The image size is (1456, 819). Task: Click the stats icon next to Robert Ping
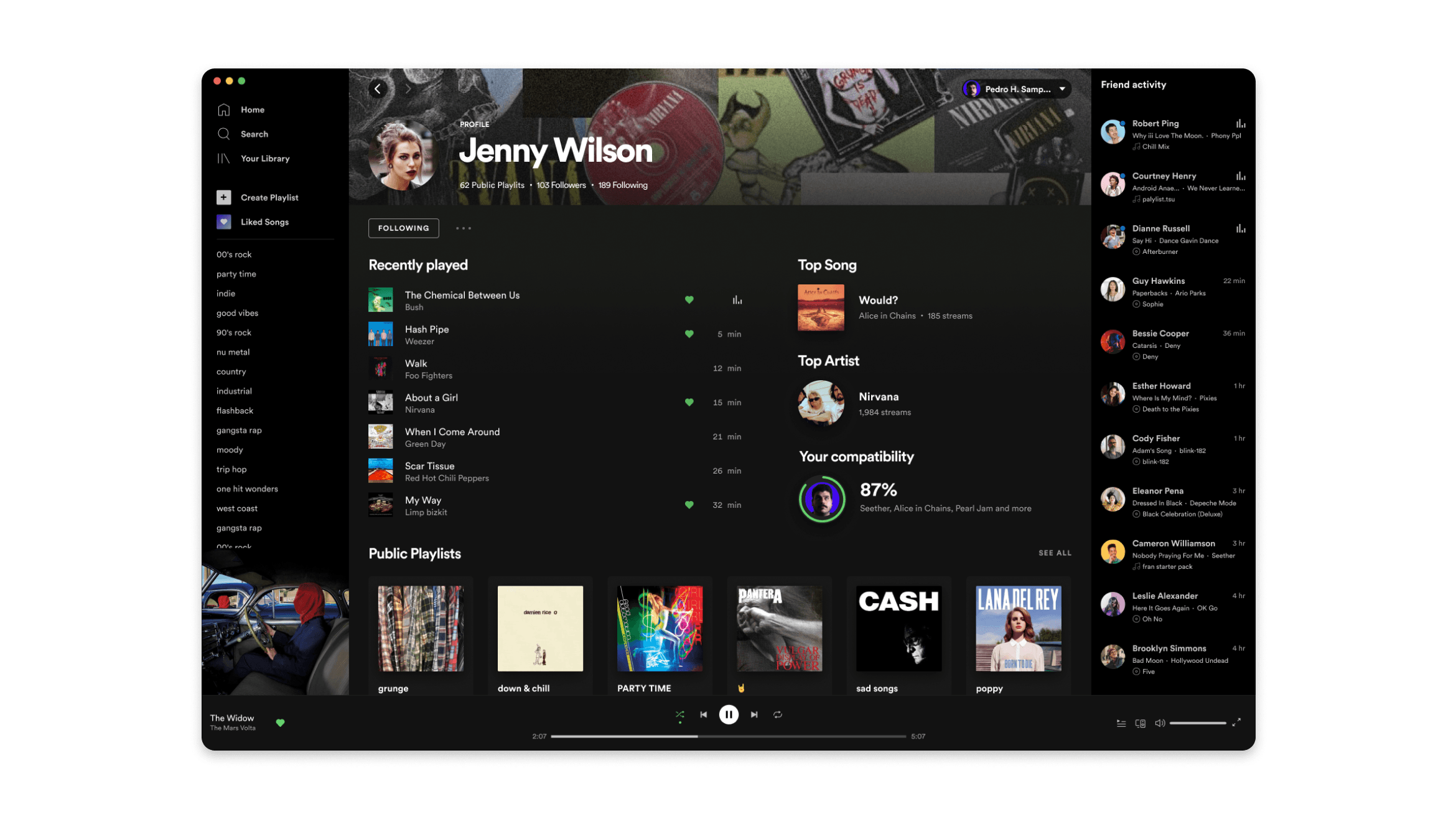pos(1240,123)
